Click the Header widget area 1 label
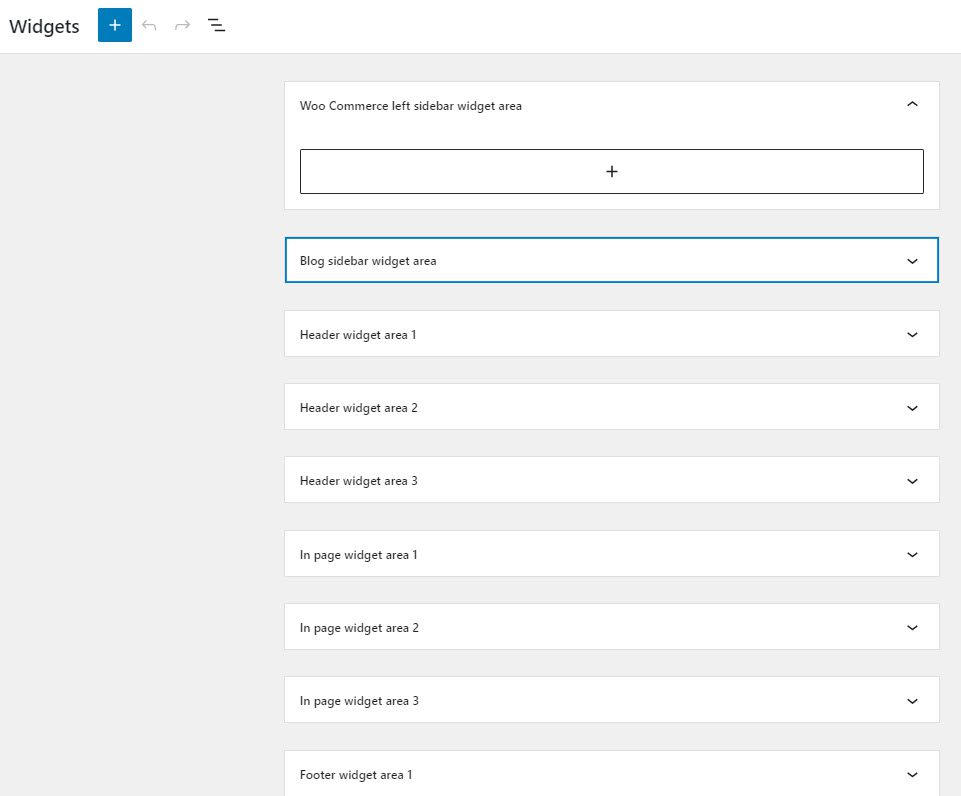The height and width of the screenshot is (796, 961). coord(358,335)
